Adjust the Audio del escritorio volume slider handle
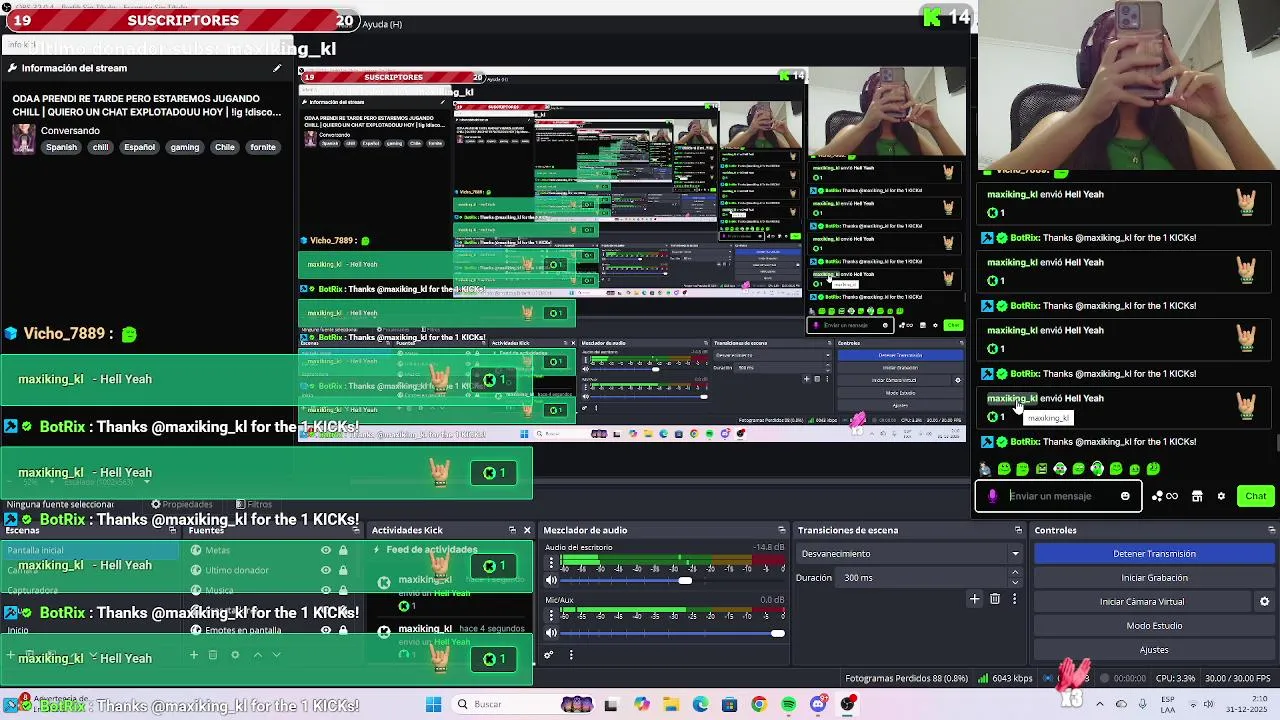1280x720 pixels. [685, 581]
